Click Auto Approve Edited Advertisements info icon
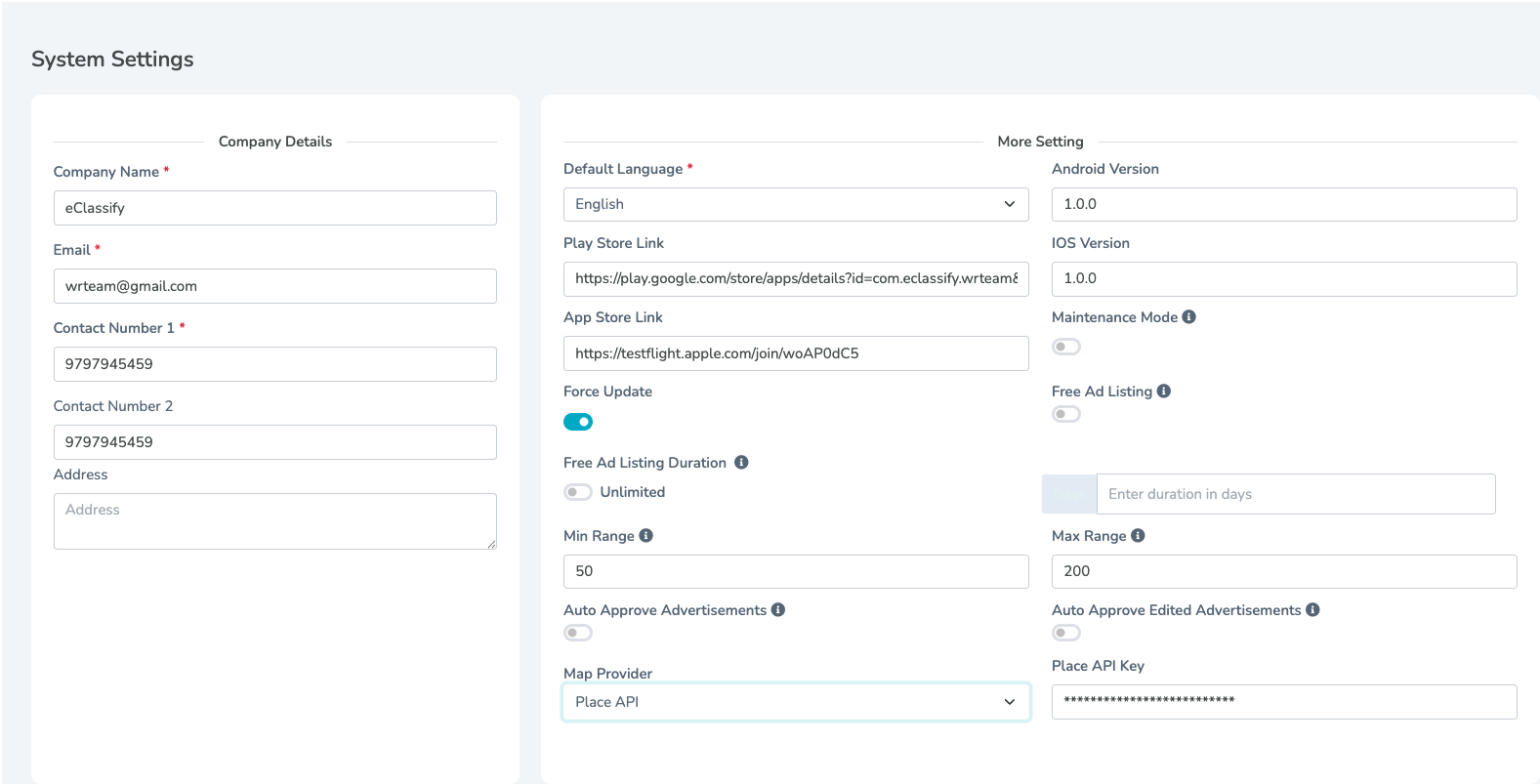The image size is (1540, 784). [1312, 610]
